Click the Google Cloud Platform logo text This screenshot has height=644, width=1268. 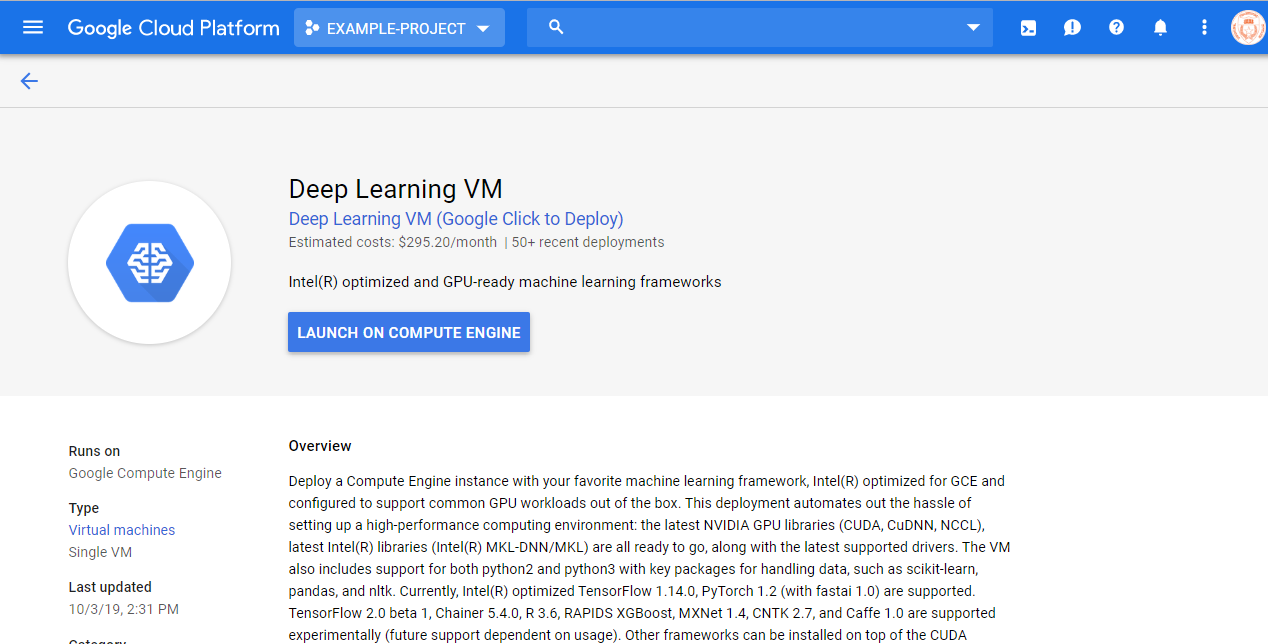pyautogui.click(x=173, y=28)
